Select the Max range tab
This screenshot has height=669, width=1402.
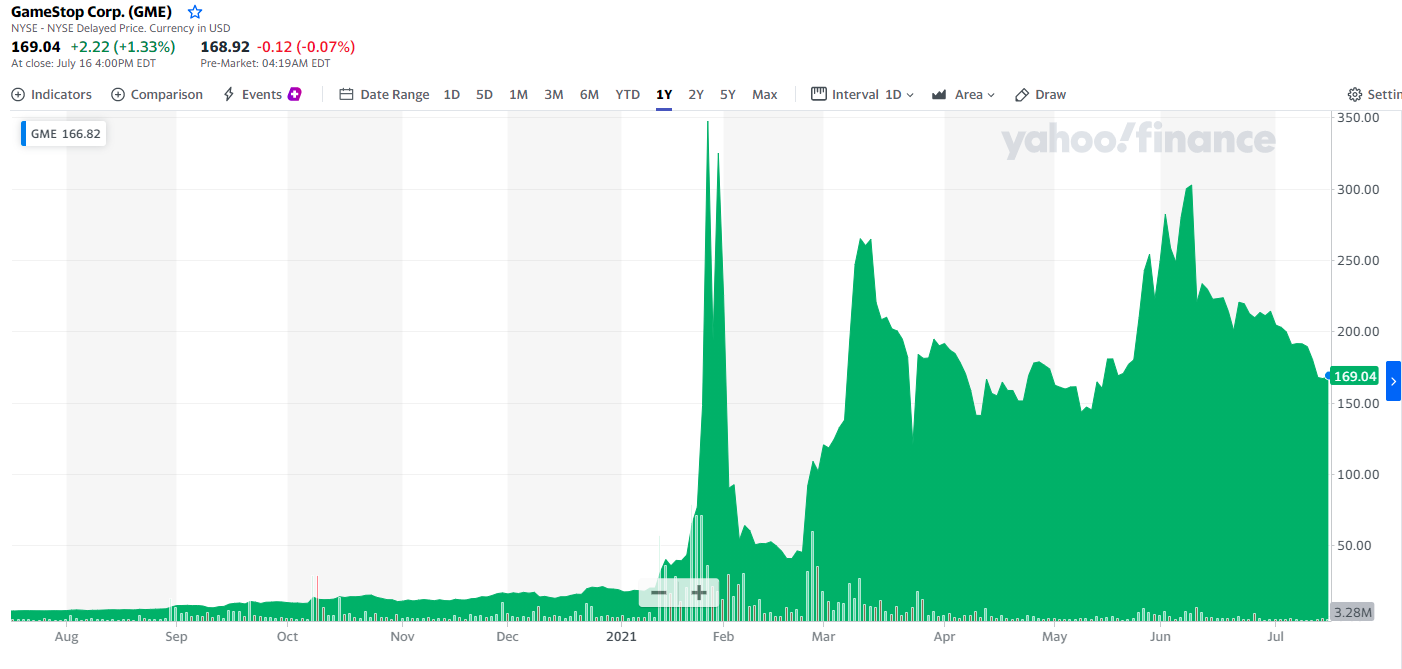click(765, 94)
